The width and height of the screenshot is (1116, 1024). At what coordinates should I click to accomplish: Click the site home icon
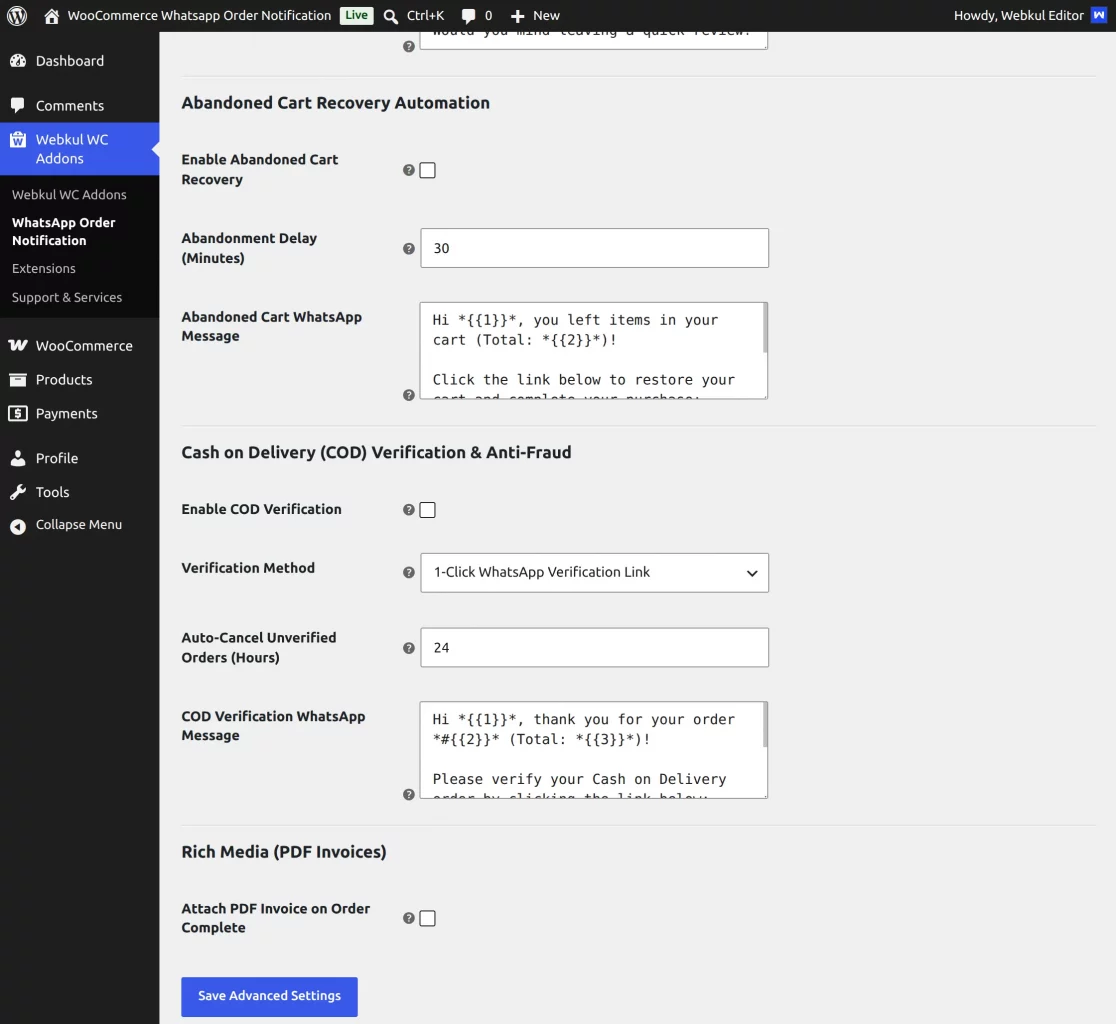51,16
